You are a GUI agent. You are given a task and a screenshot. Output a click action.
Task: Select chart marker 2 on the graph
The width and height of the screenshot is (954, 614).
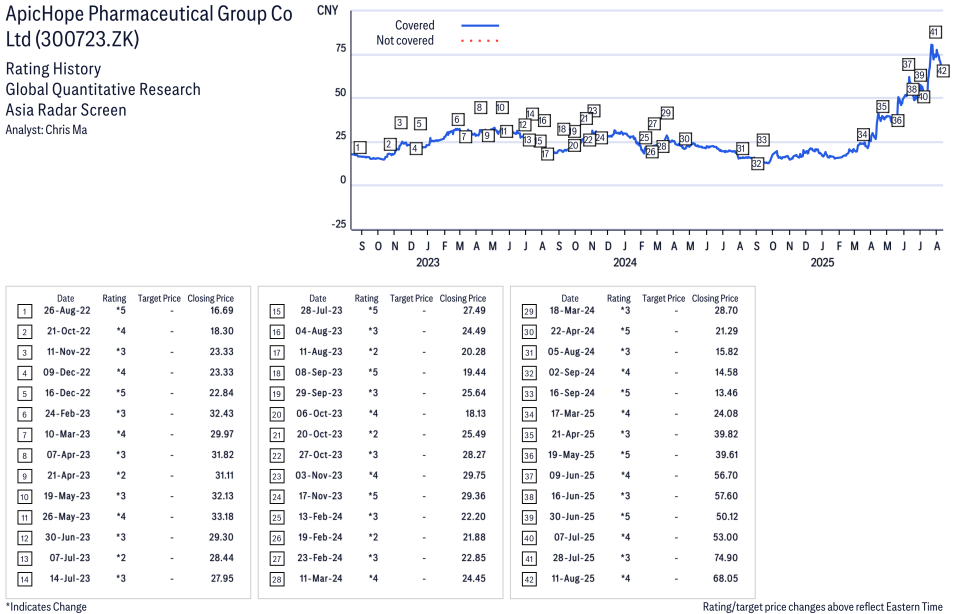(390, 145)
